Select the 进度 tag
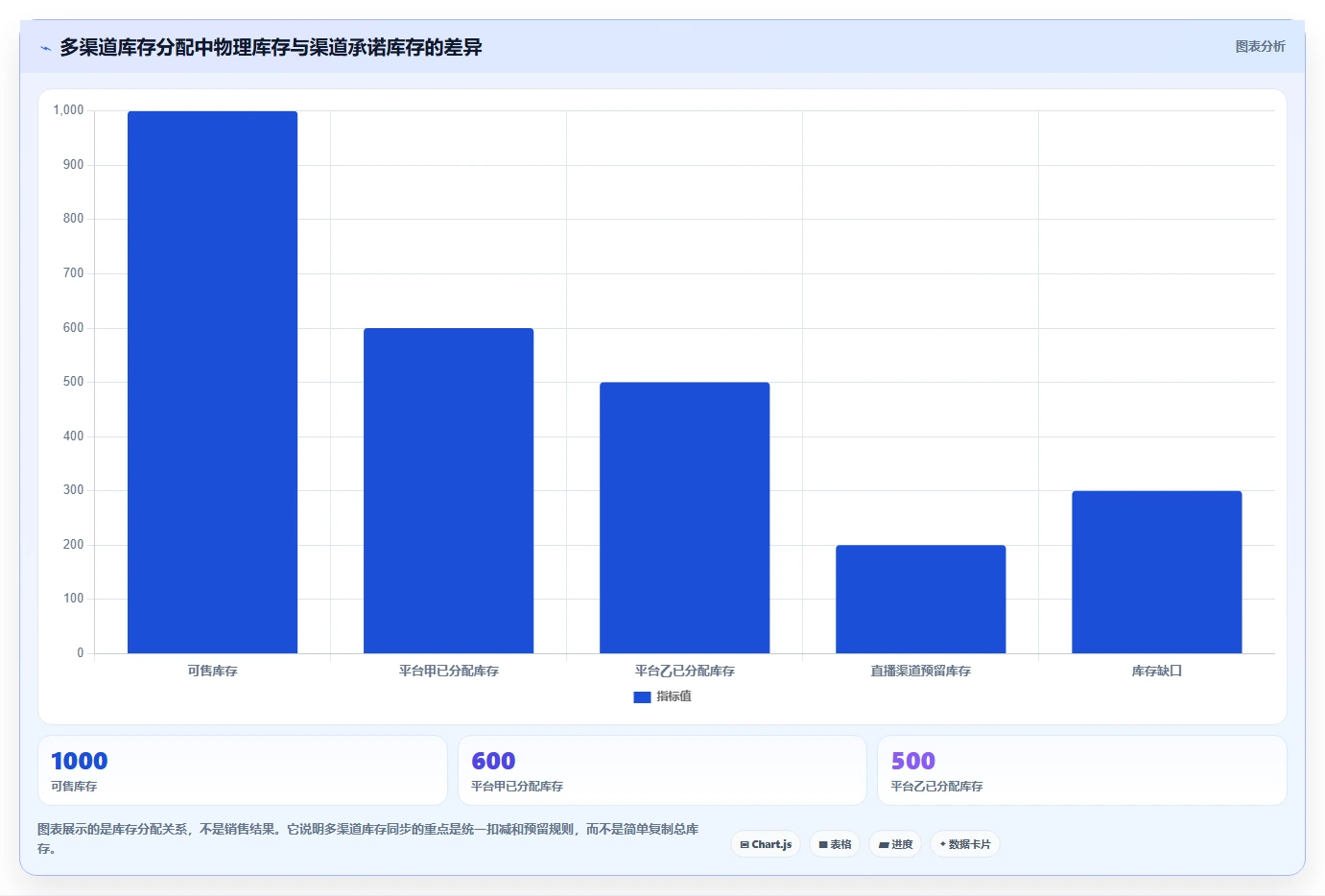The height and width of the screenshot is (896, 1325). point(895,844)
